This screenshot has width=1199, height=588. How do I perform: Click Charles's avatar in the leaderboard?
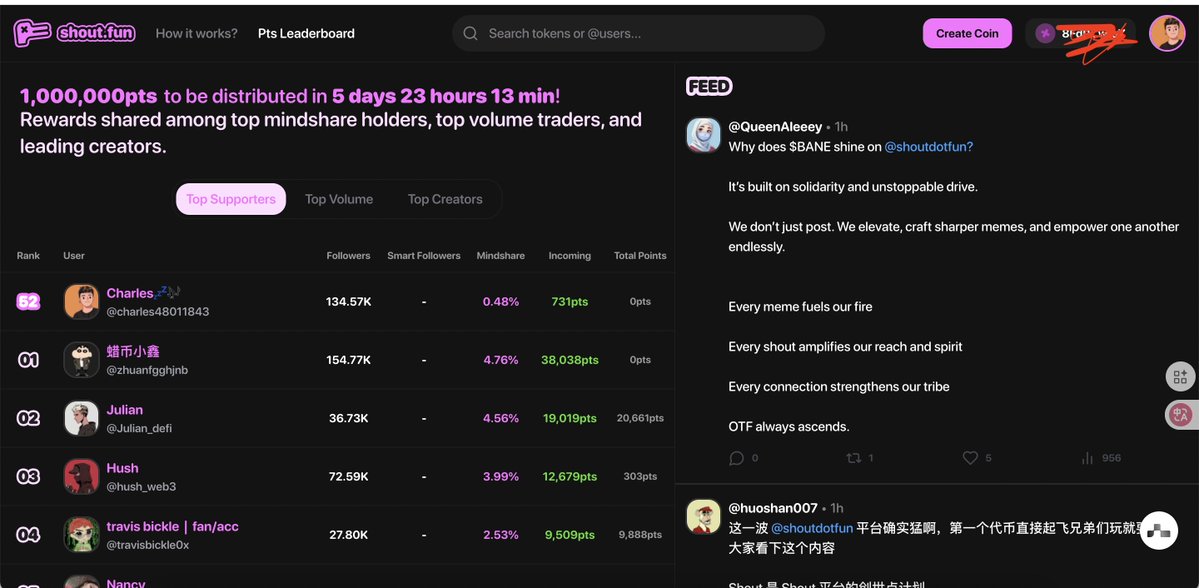(81, 302)
